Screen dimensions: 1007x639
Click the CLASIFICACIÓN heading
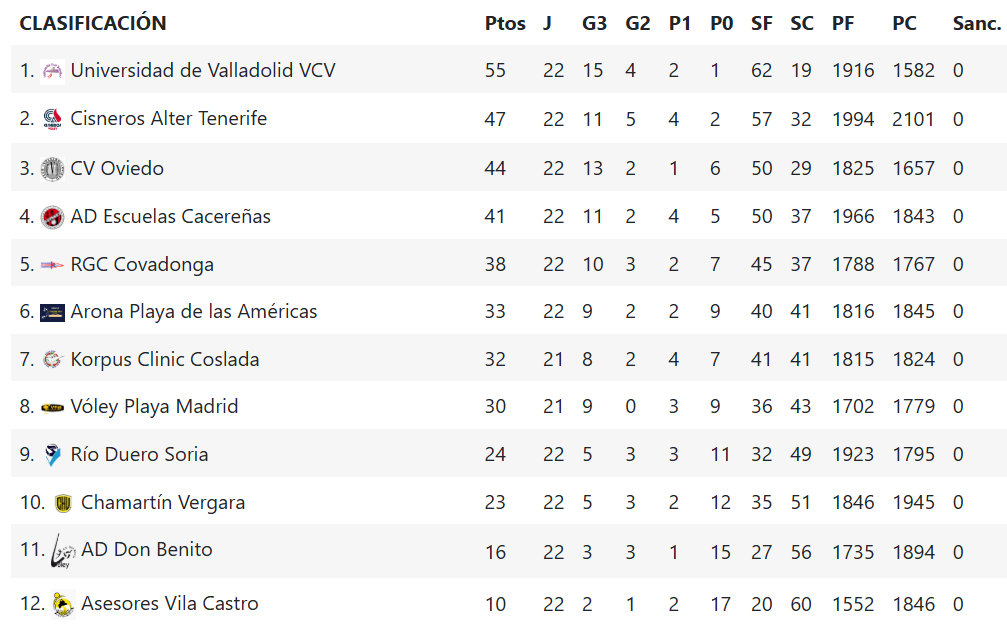[x=93, y=23]
